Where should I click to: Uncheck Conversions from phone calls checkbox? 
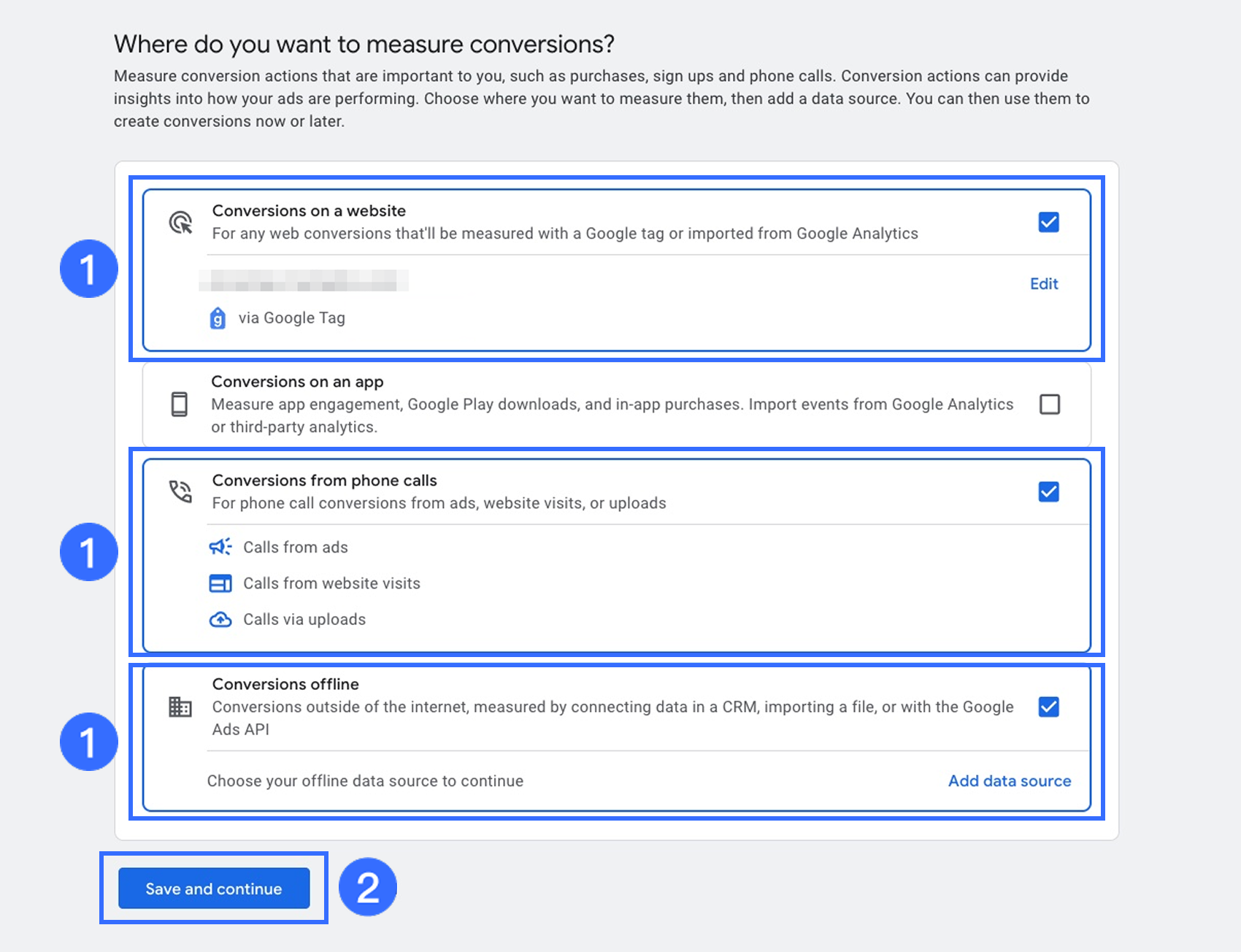1048,492
